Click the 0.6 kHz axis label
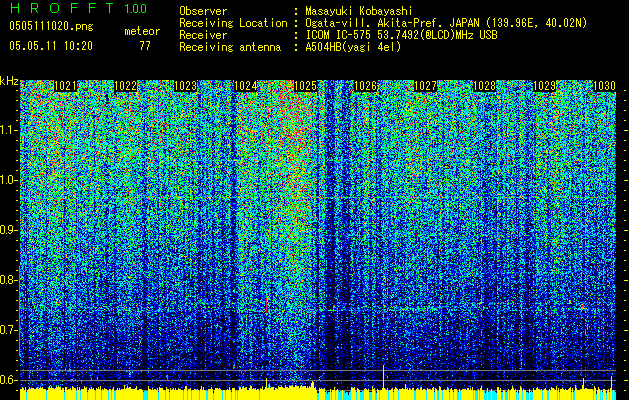 point(8,380)
